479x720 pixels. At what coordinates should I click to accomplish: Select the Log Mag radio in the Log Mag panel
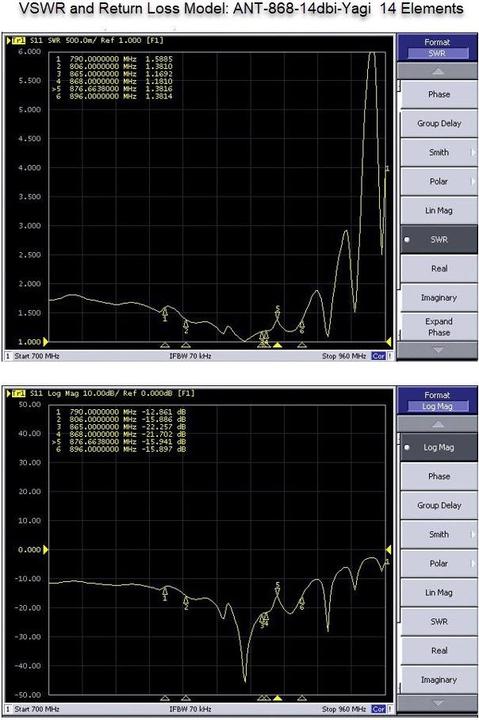(x=407, y=447)
